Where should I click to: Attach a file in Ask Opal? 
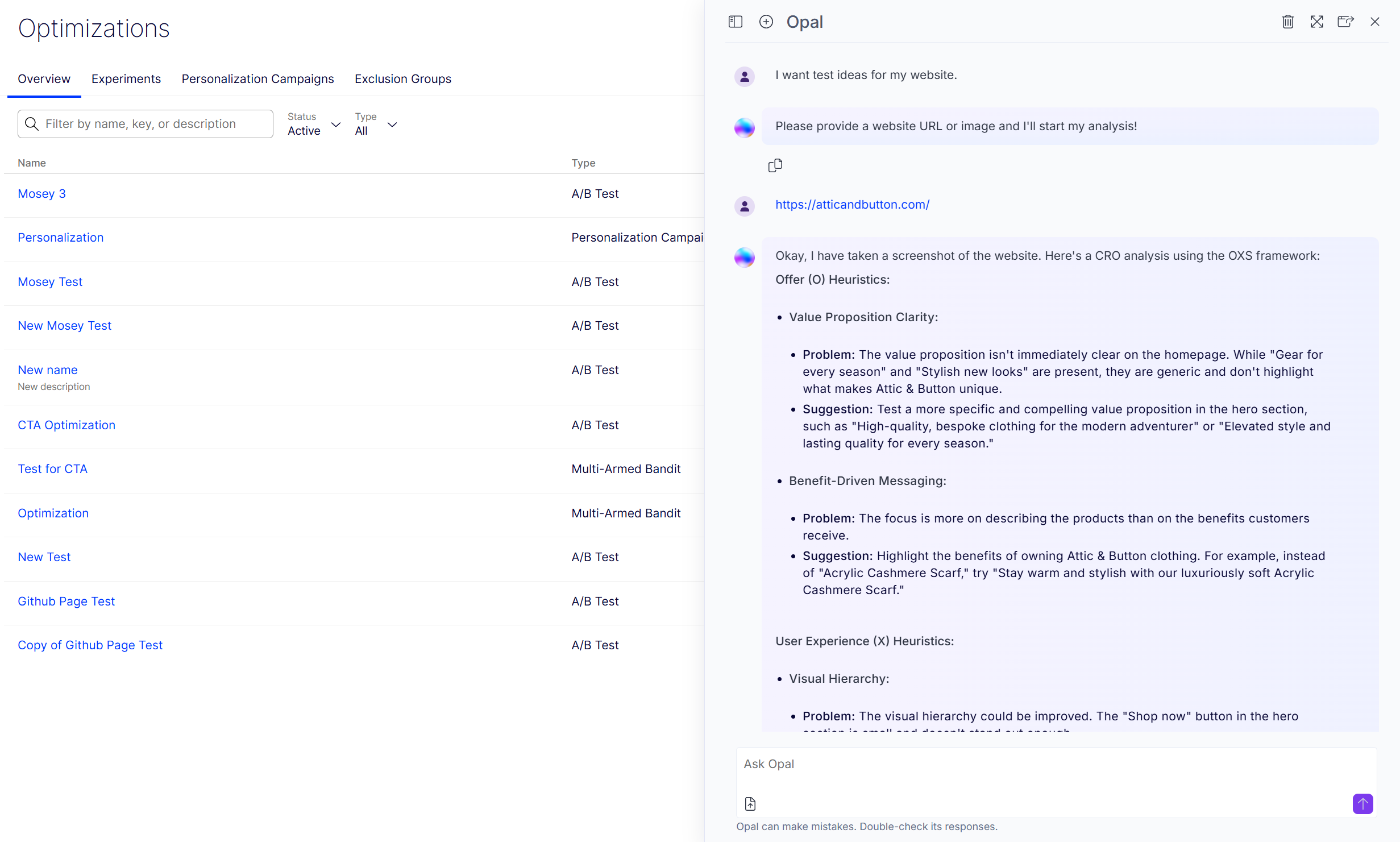(x=750, y=803)
